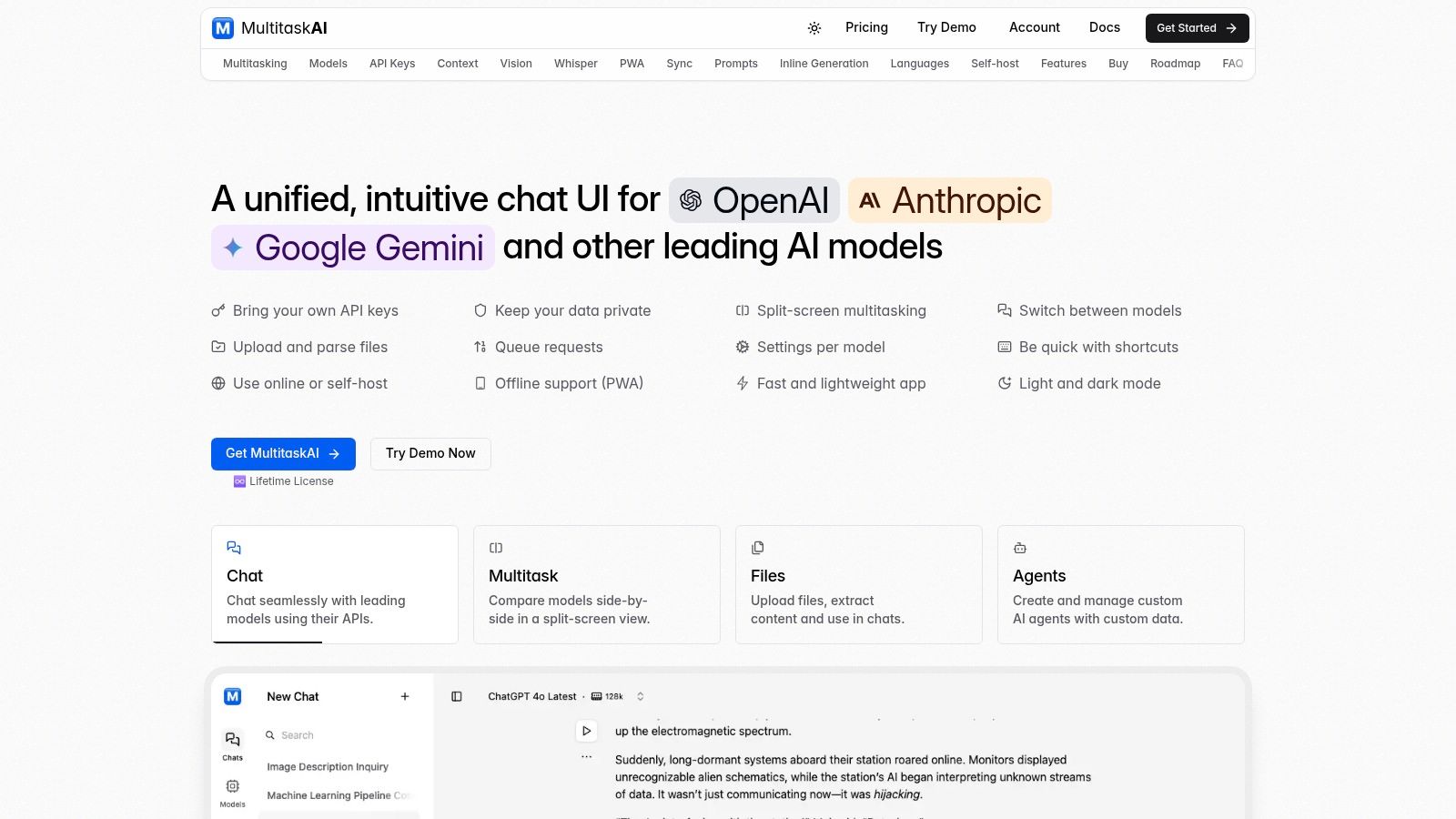The image size is (1456, 819).
Task: Toggle the sidebar panel icon in demo
Action: pyautogui.click(x=457, y=696)
